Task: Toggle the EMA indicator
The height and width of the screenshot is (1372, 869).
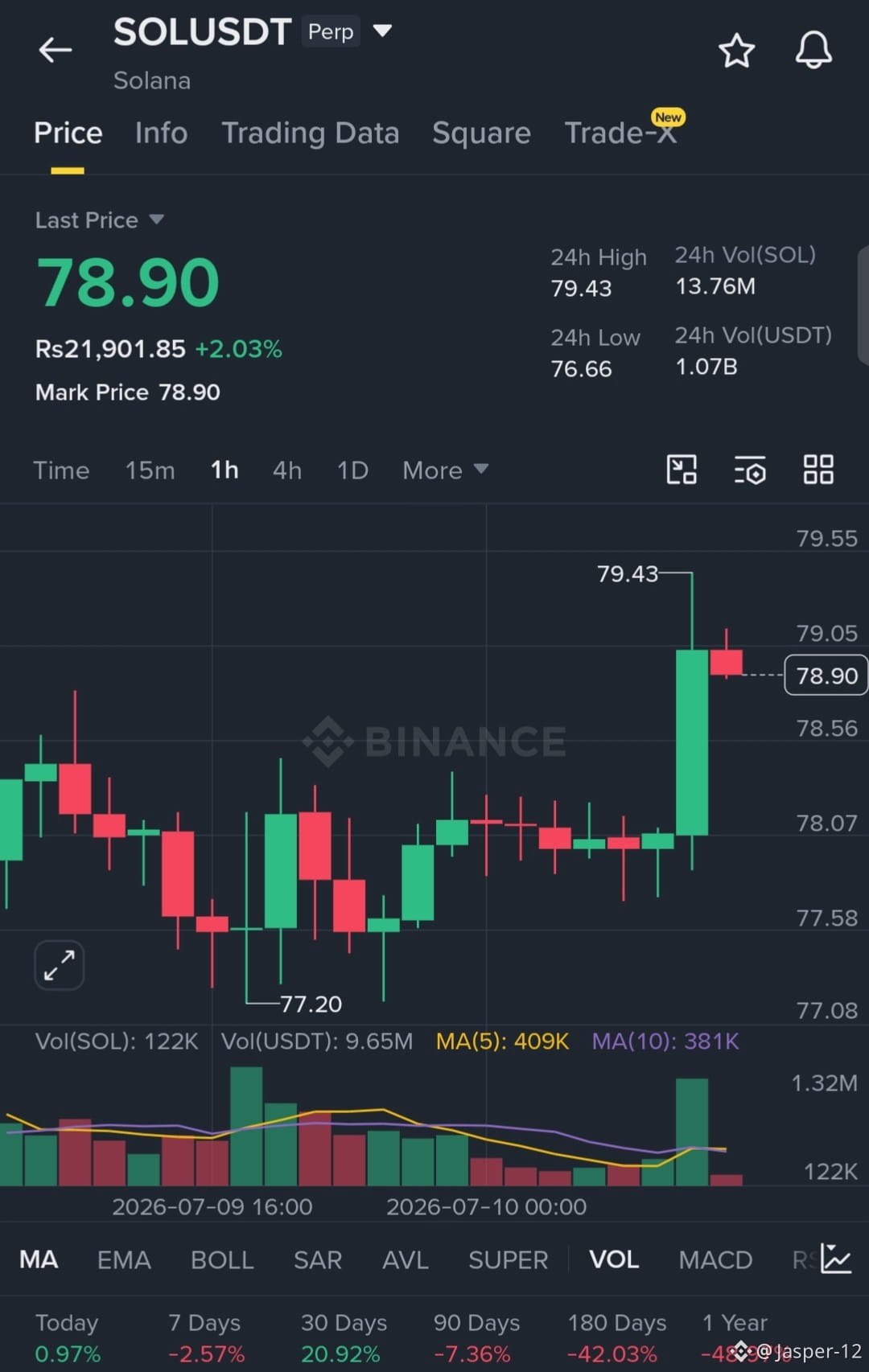Action: coord(124,1259)
